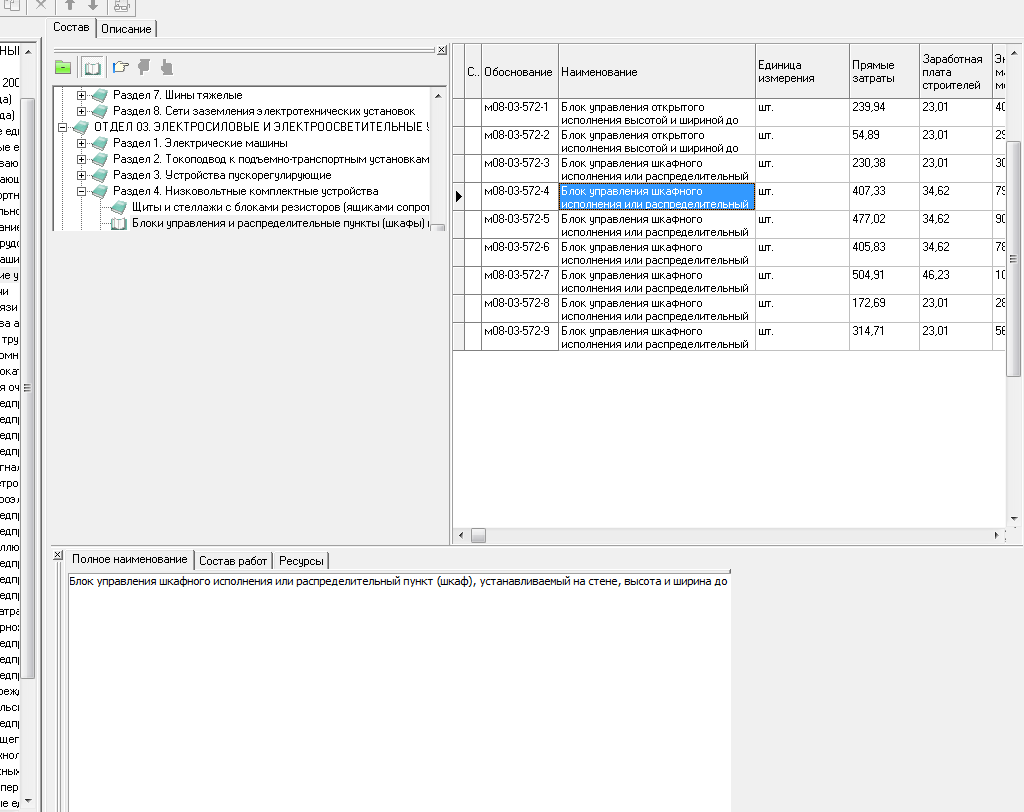1024x812 pixels.
Task: Collapse Раздел 4. Низковольтные комплектные устройства
Action: coord(82,191)
